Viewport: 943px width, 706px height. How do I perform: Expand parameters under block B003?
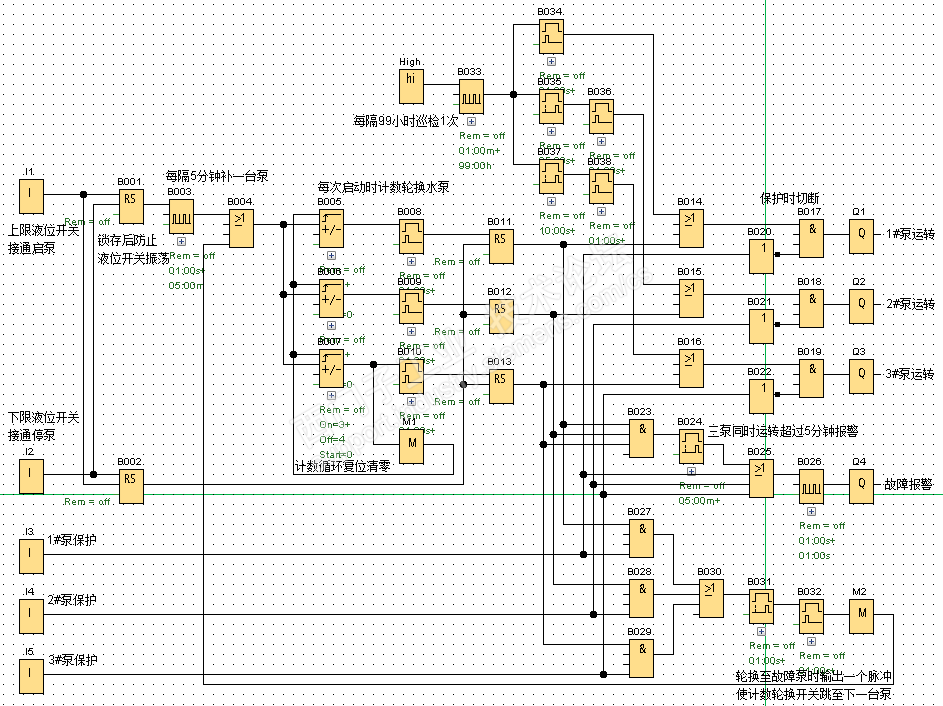point(181,241)
